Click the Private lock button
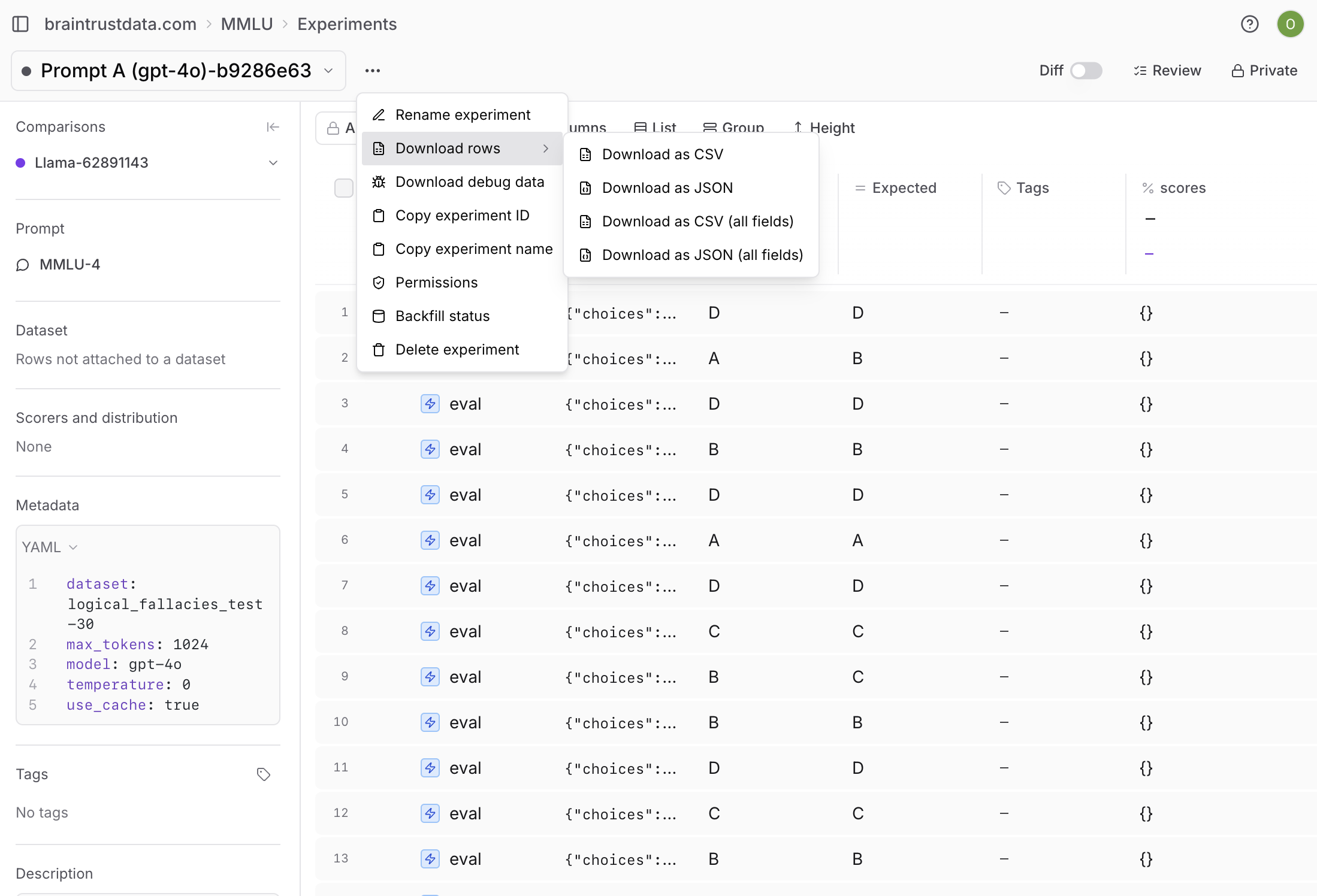Viewport: 1317px width, 896px height. coord(1264,71)
